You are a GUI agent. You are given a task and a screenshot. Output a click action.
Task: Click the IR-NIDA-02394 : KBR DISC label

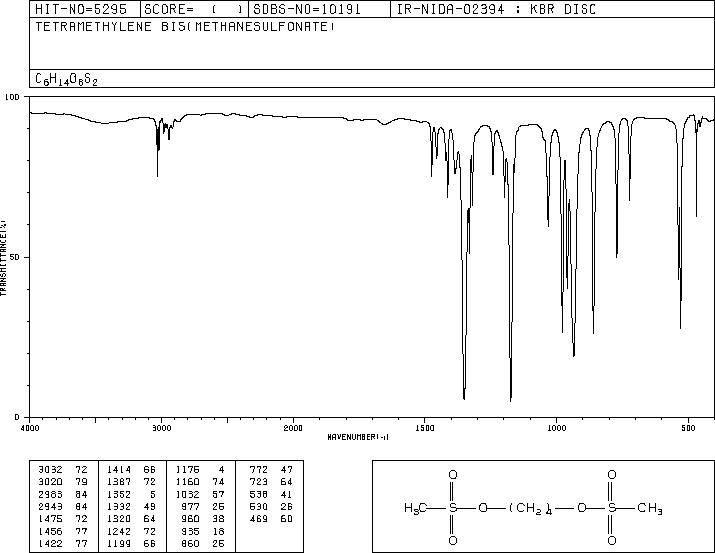(x=496, y=9)
